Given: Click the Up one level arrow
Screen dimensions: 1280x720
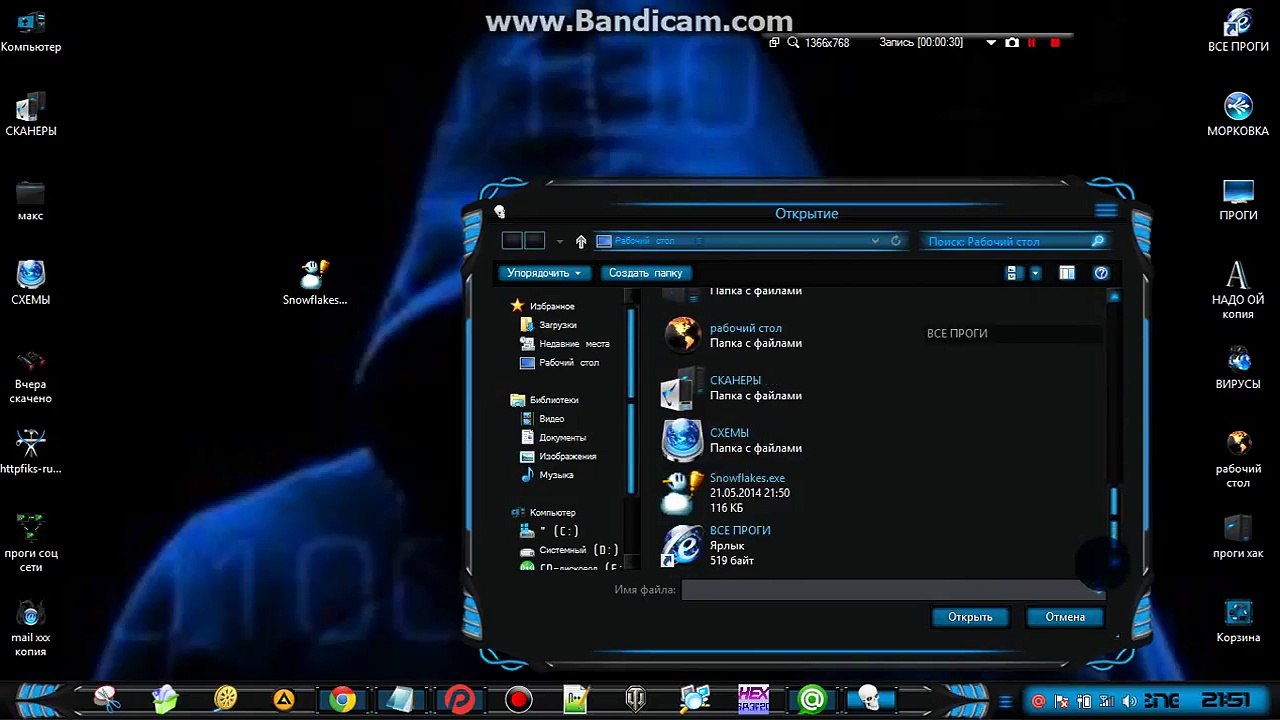Looking at the screenshot, I should (x=581, y=241).
